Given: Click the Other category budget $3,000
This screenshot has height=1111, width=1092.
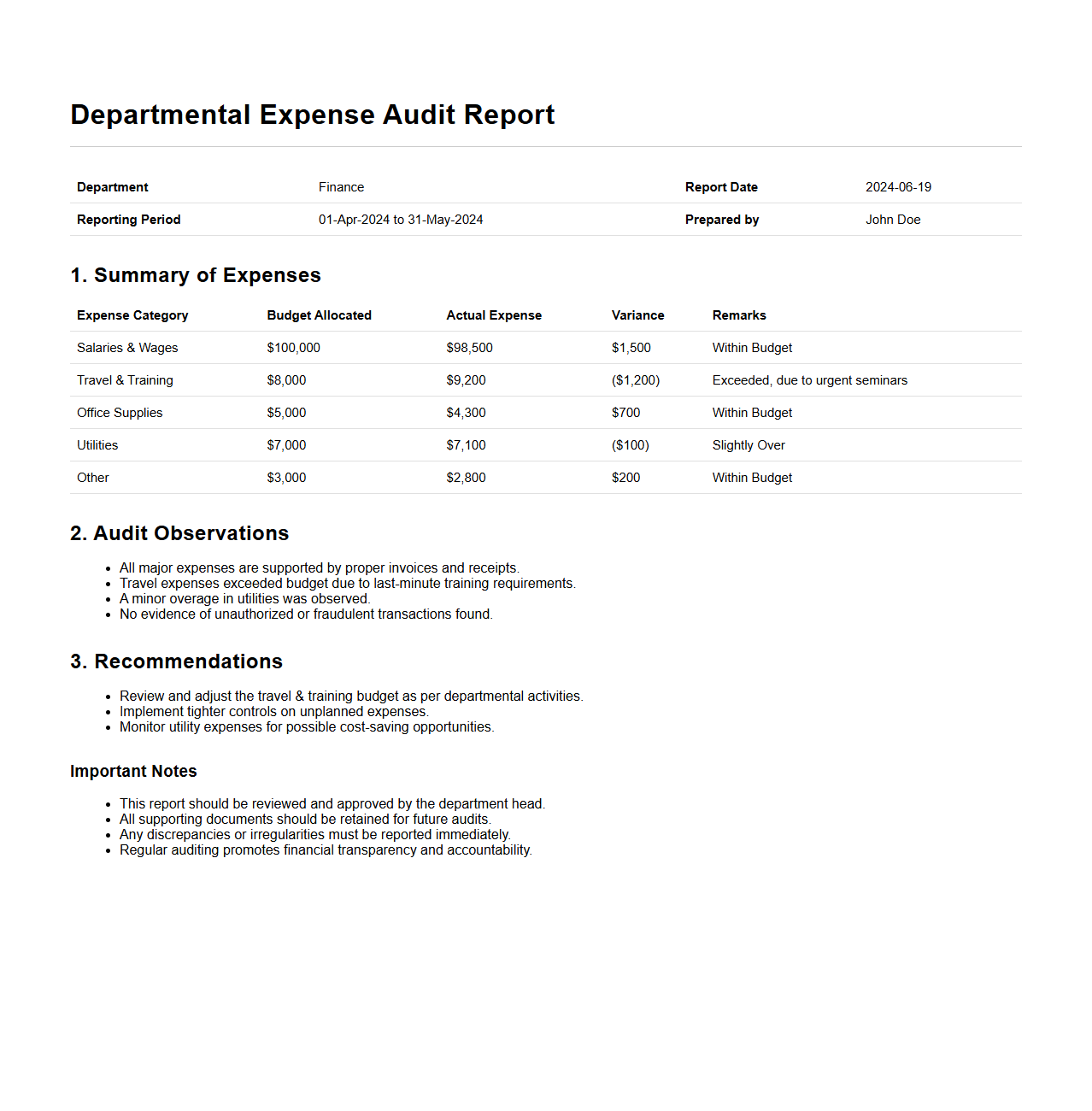Looking at the screenshot, I should [286, 478].
